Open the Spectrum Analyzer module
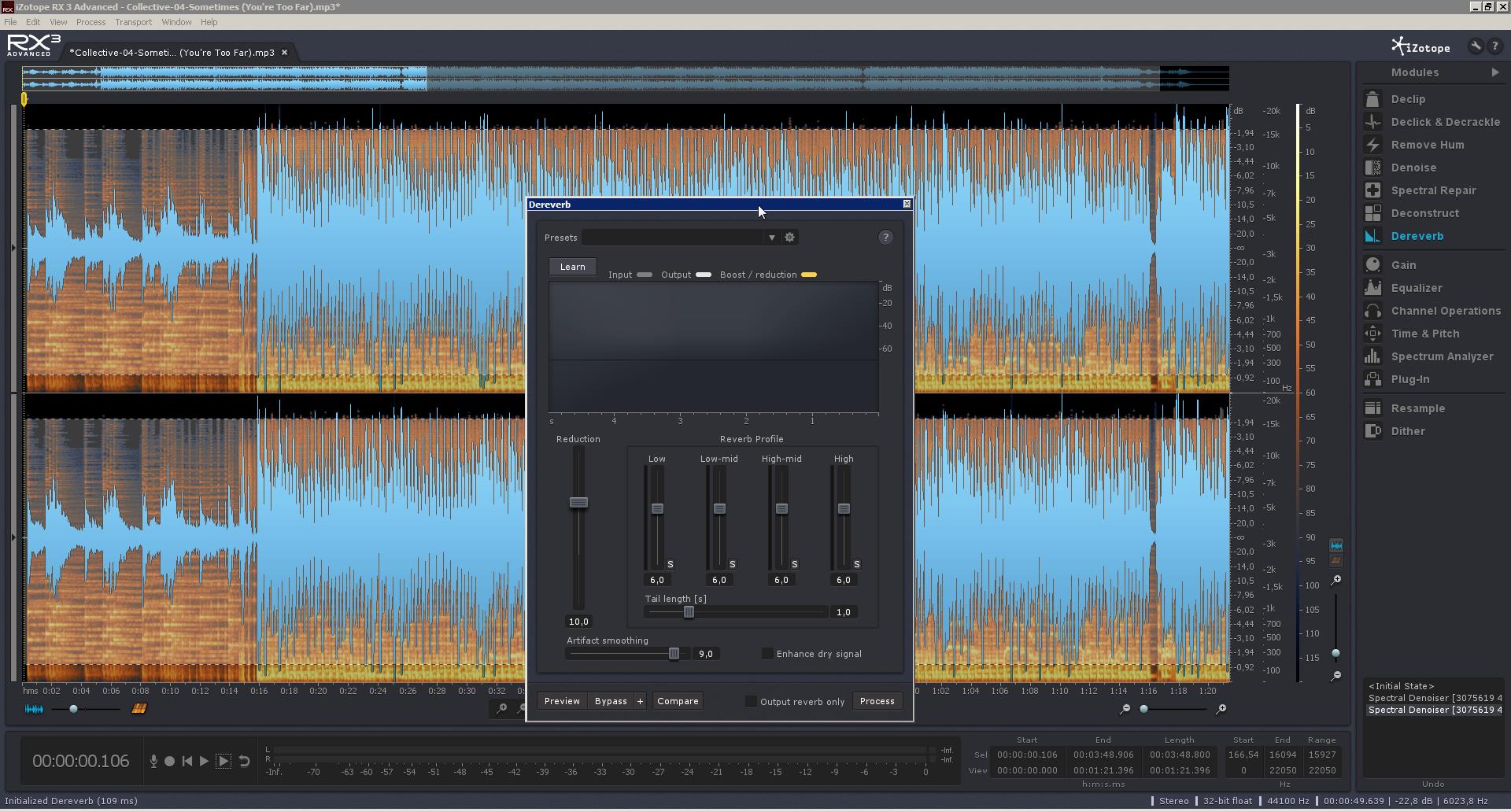This screenshot has width=1511, height=812. click(1441, 356)
